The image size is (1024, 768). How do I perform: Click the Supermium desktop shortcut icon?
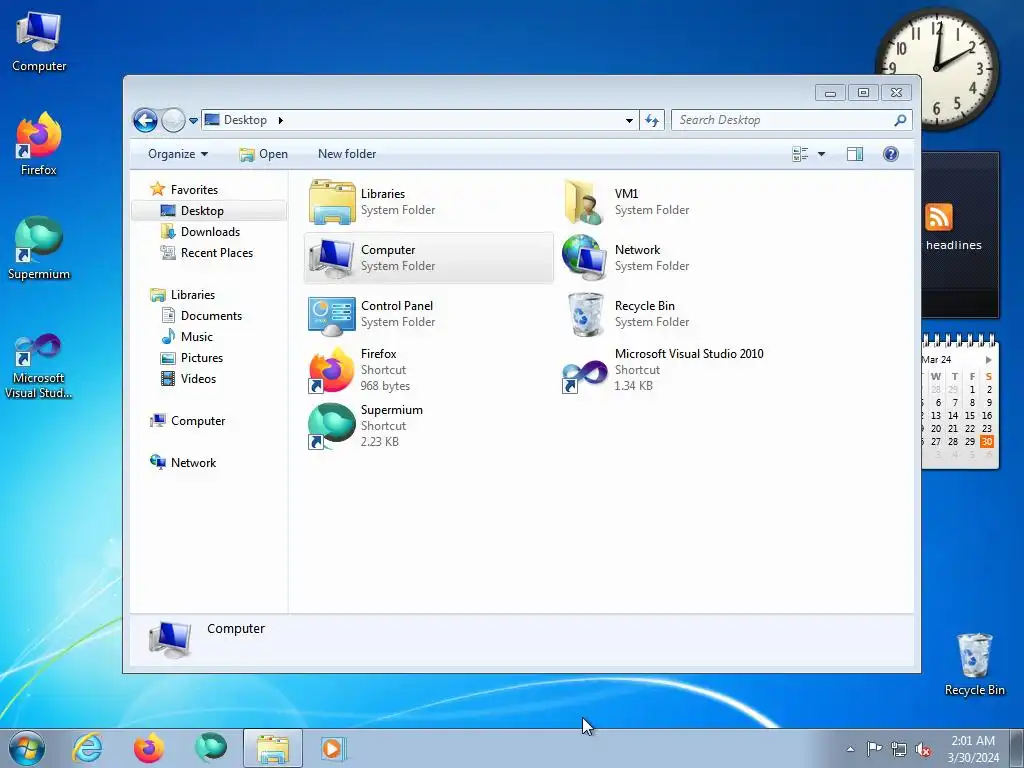tap(39, 248)
